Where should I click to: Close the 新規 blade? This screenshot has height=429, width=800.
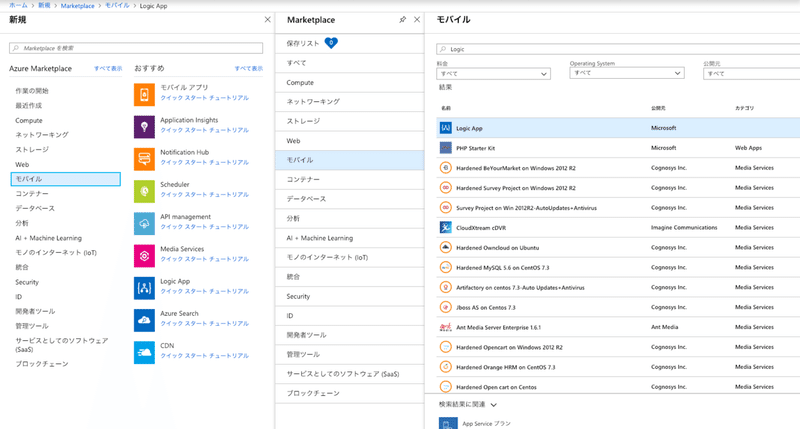tap(266, 19)
